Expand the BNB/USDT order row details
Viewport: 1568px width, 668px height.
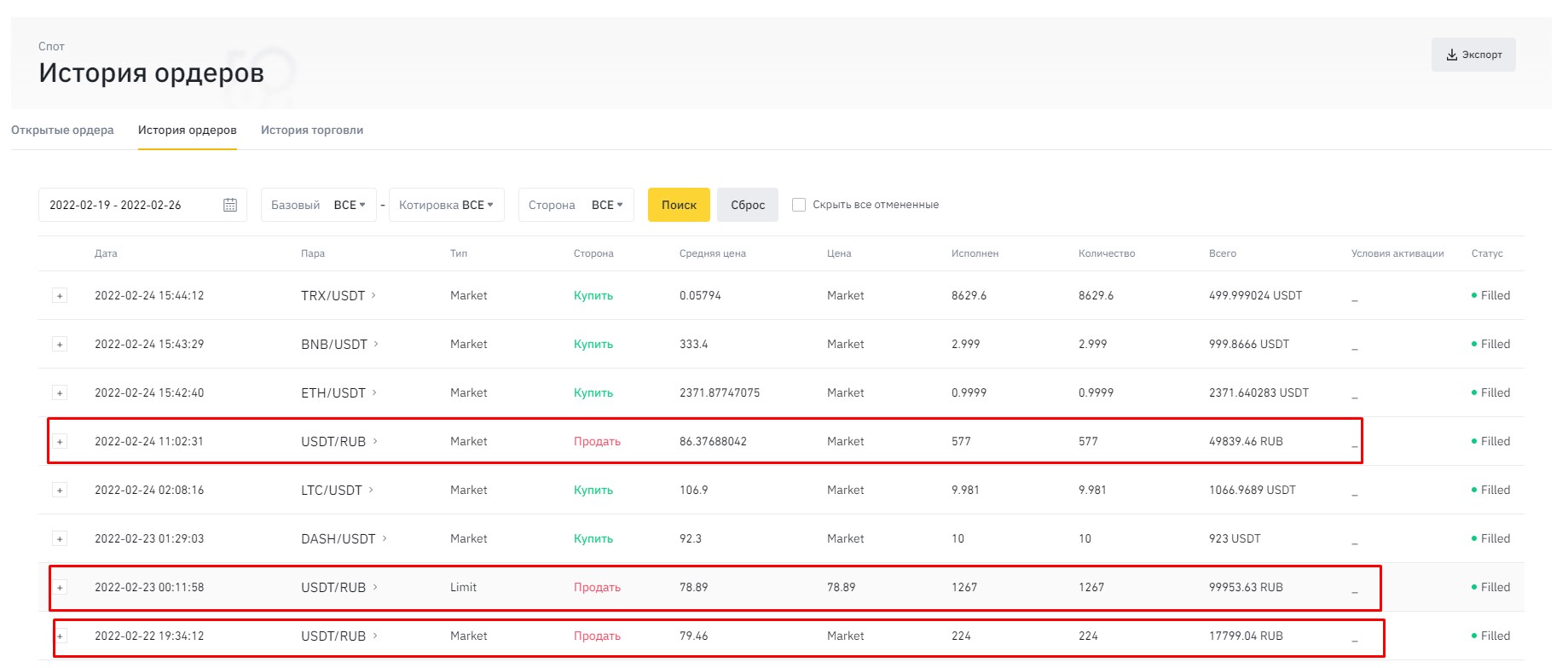coord(60,345)
